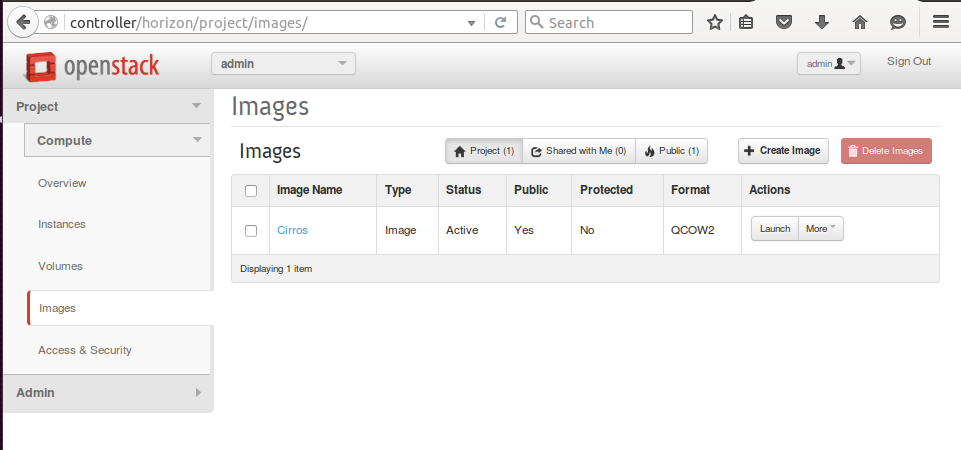The height and width of the screenshot is (450, 961).
Task: Toggle the select-all images checkbox in header
Action: [251, 191]
